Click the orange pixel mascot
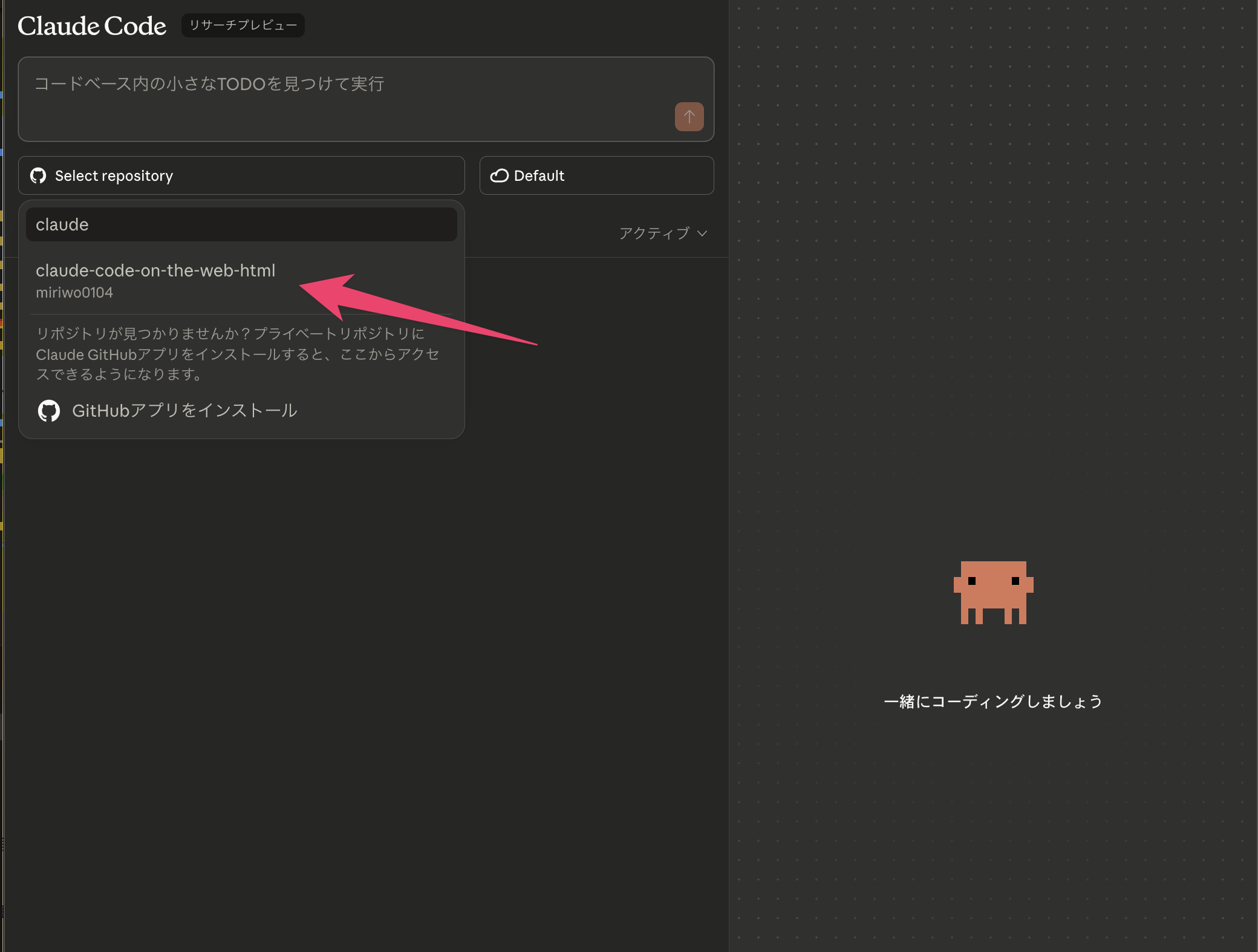Screen dimensions: 1258x952 pos(993,592)
